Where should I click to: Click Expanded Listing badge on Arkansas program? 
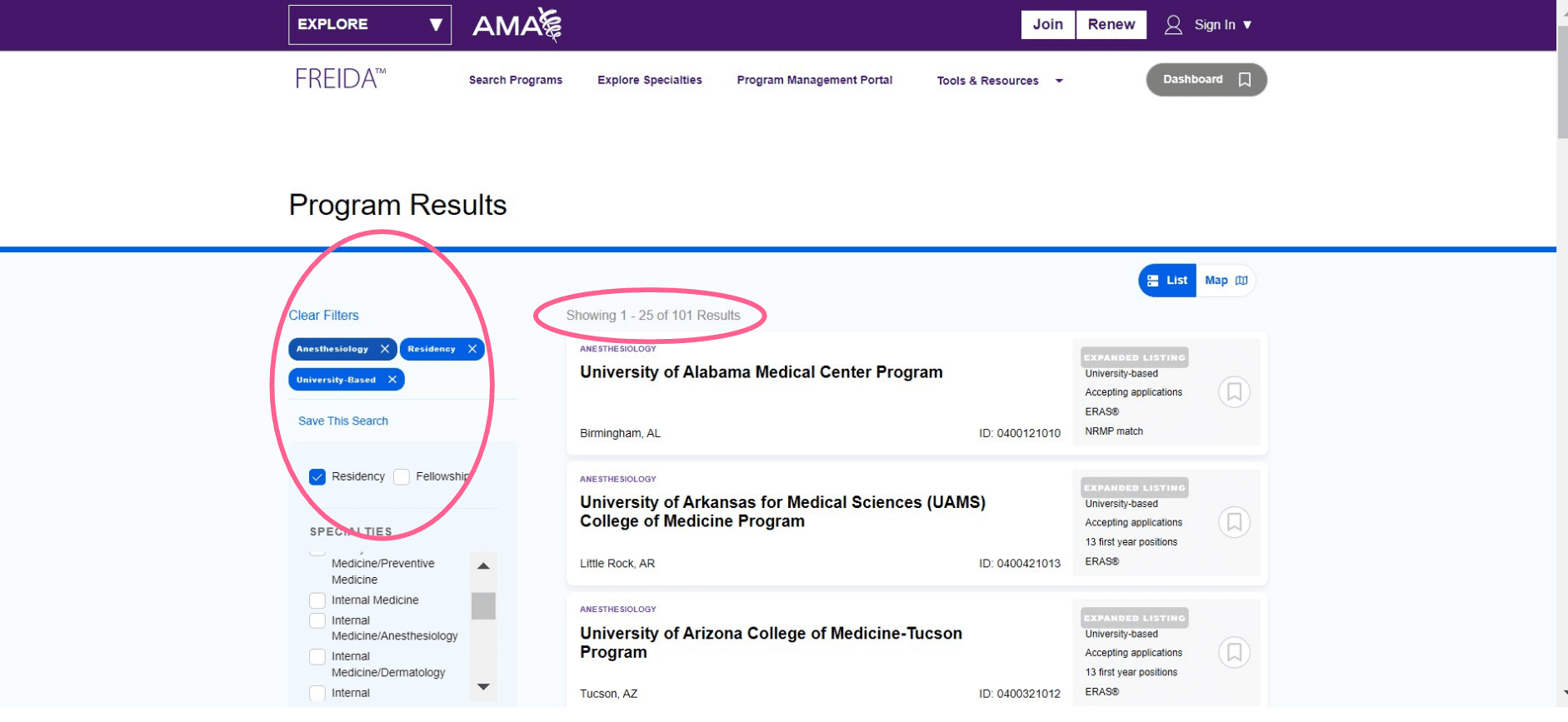[1135, 488]
